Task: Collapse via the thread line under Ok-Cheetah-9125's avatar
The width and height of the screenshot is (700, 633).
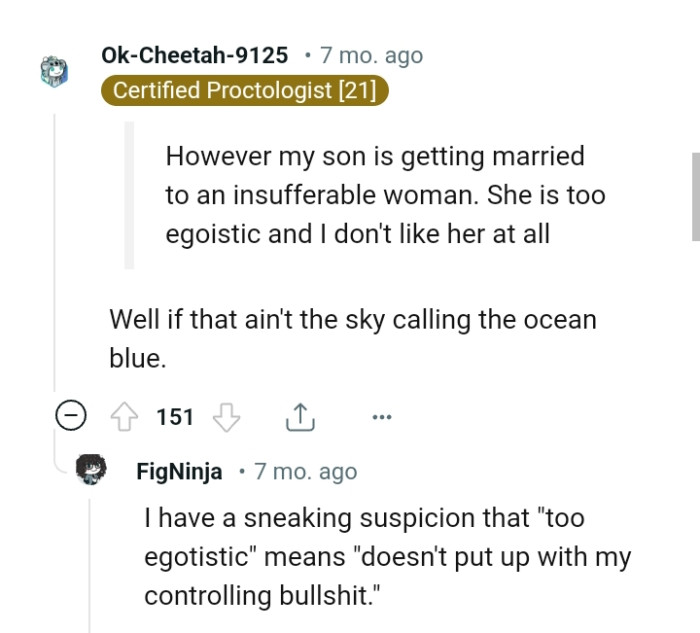Action: click(55, 250)
